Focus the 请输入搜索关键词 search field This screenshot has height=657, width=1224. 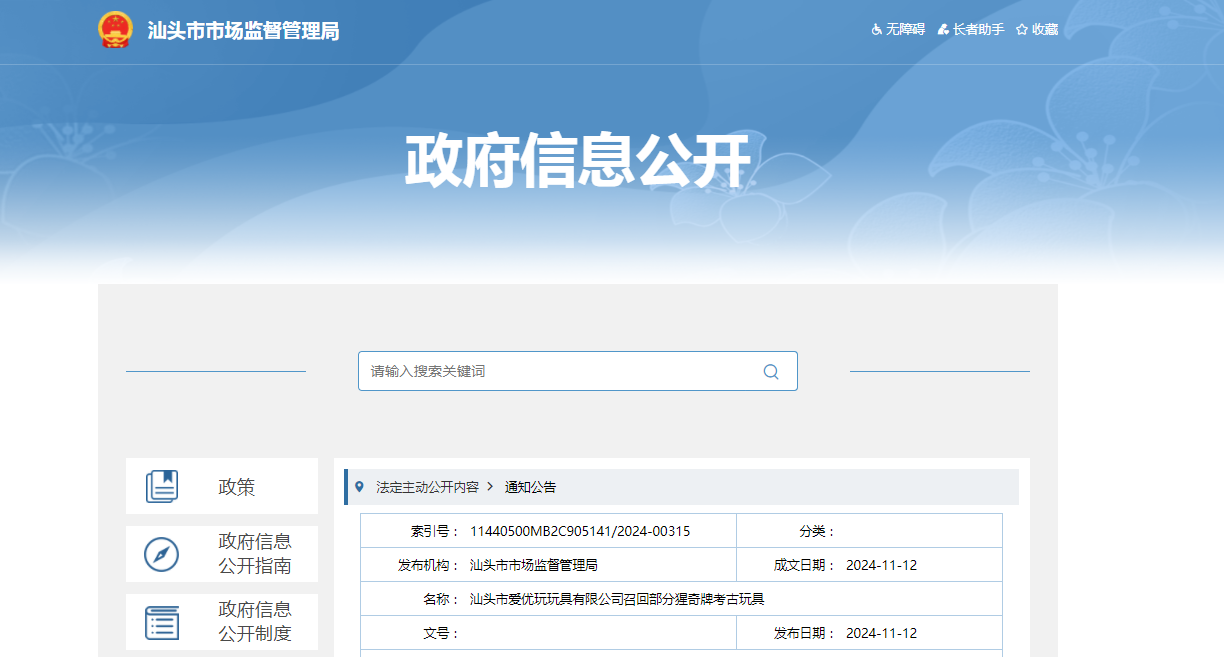click(560, 371)
